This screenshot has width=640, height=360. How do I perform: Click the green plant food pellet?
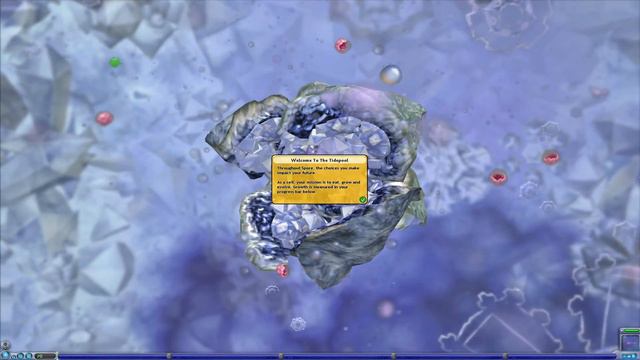coord(115,62)
